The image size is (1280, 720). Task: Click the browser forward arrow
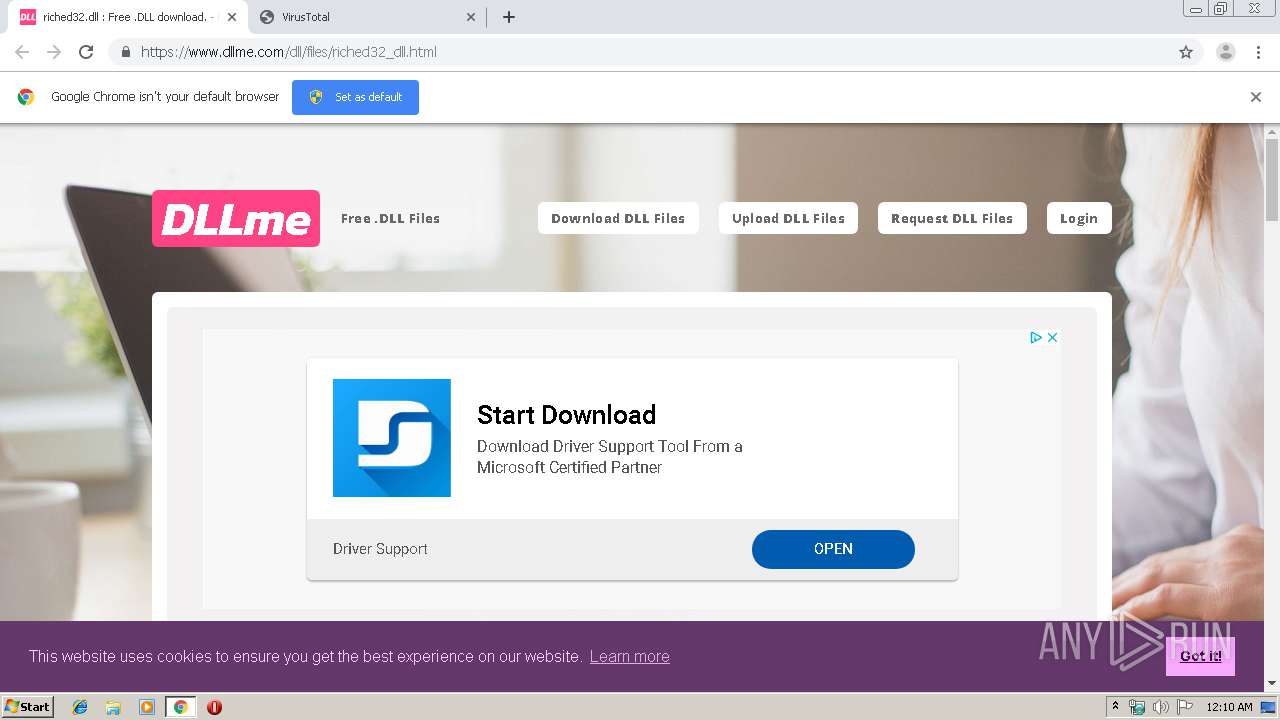pyautogui.click(x=54, y=52)
